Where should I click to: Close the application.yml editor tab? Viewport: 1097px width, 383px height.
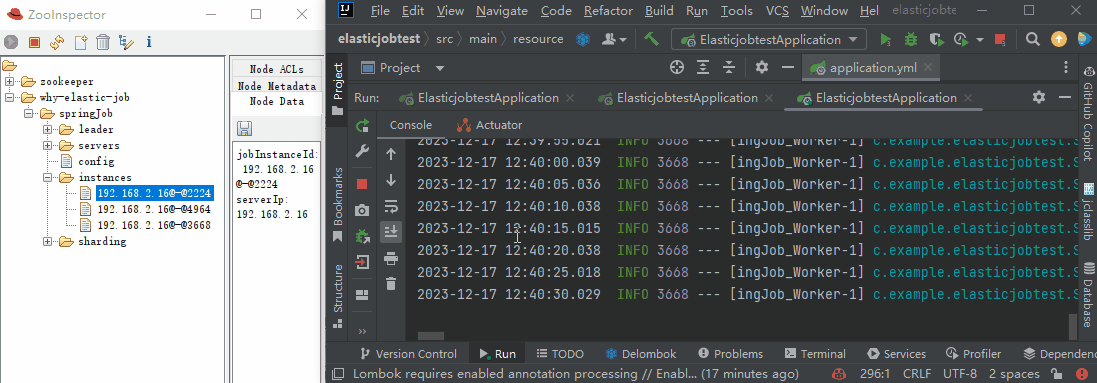click(928, 68)
